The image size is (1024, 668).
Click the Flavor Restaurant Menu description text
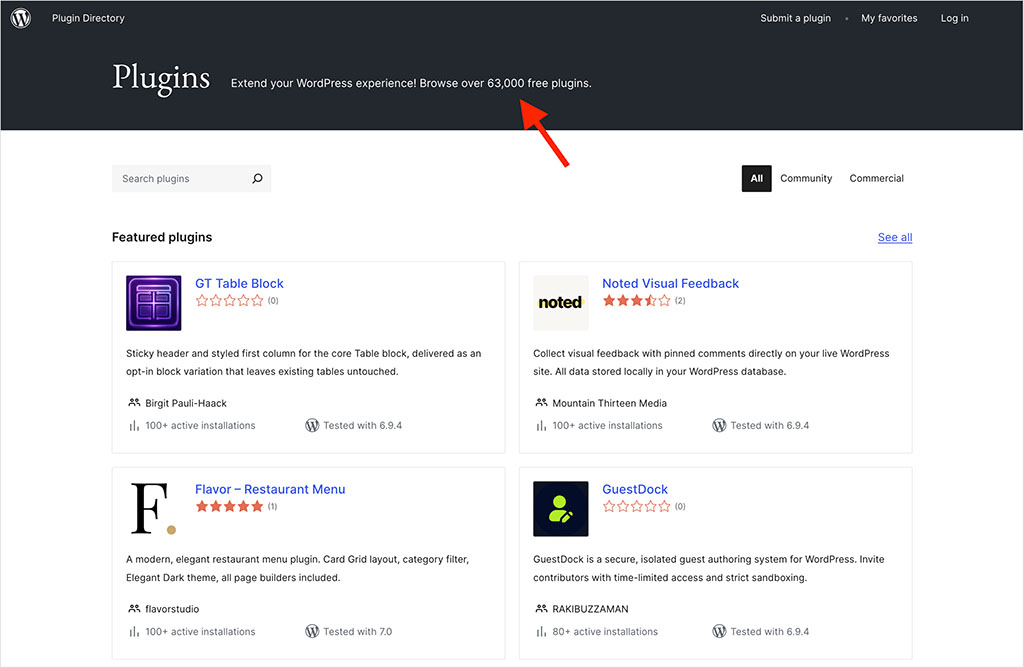click(297, 568)
